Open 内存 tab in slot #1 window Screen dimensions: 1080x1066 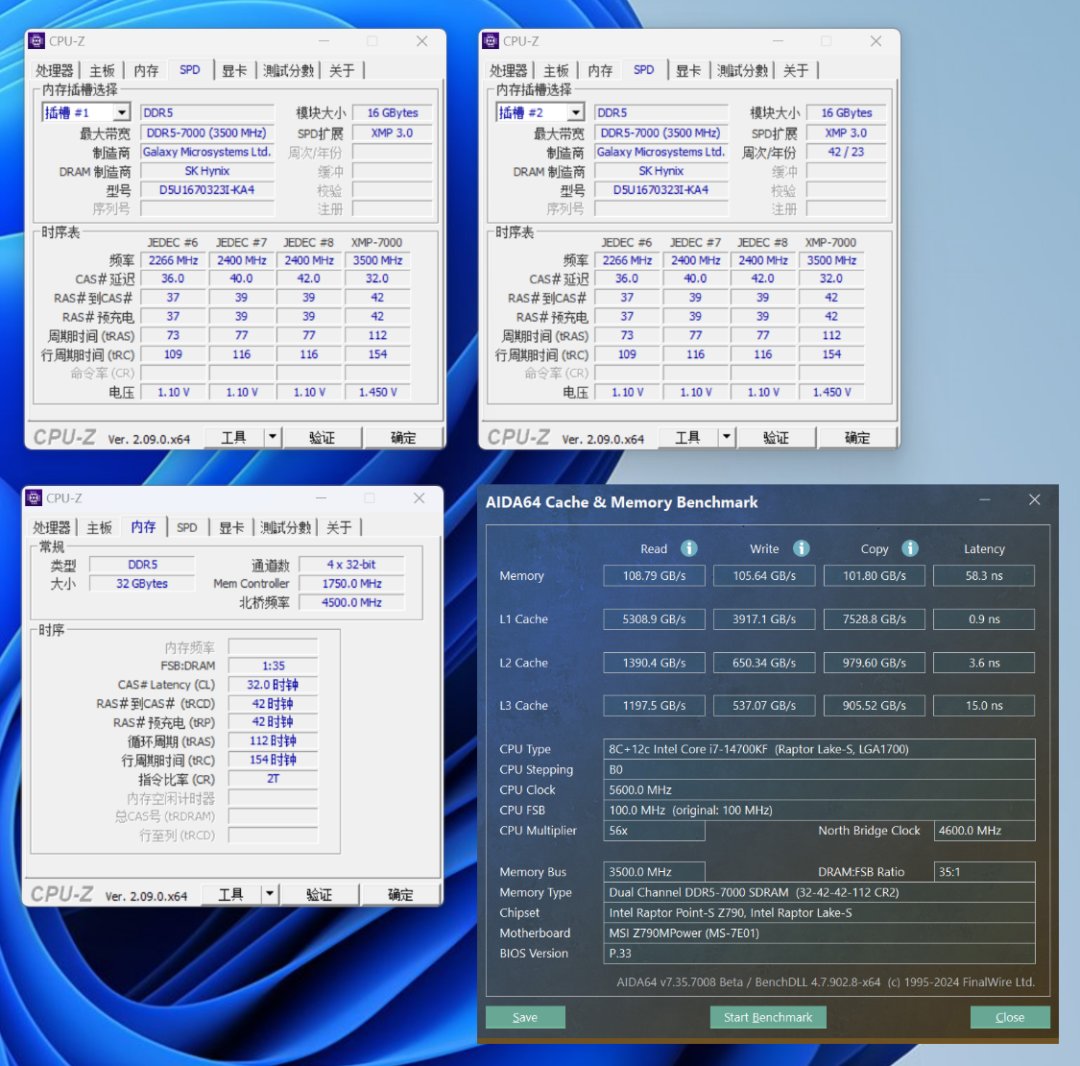coord(146,70)
